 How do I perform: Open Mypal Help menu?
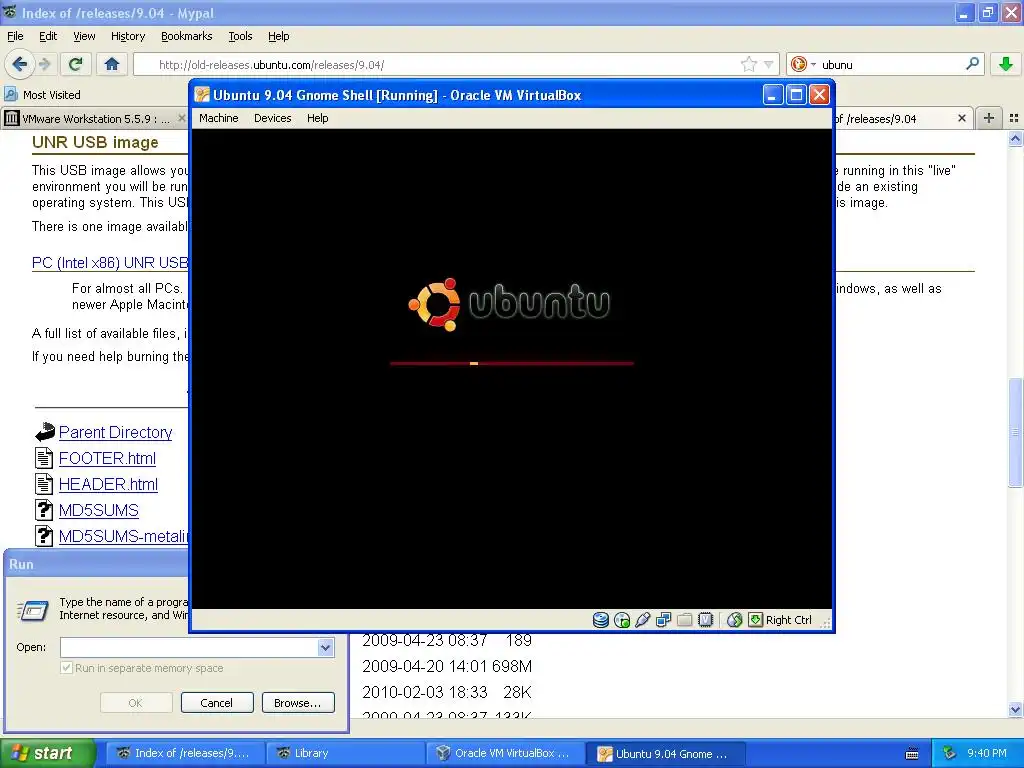pyautogui.click(x=278, y=36)
